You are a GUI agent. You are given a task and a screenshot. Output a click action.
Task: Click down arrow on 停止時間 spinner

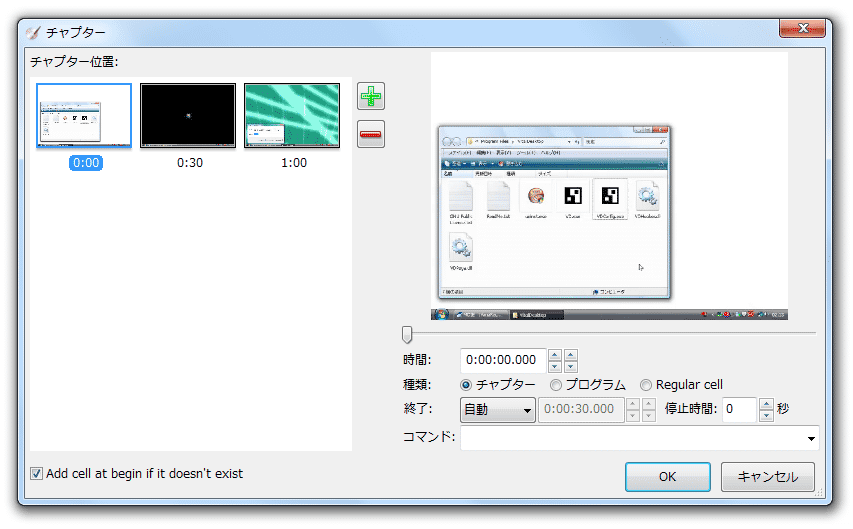(x=767, y=416)
